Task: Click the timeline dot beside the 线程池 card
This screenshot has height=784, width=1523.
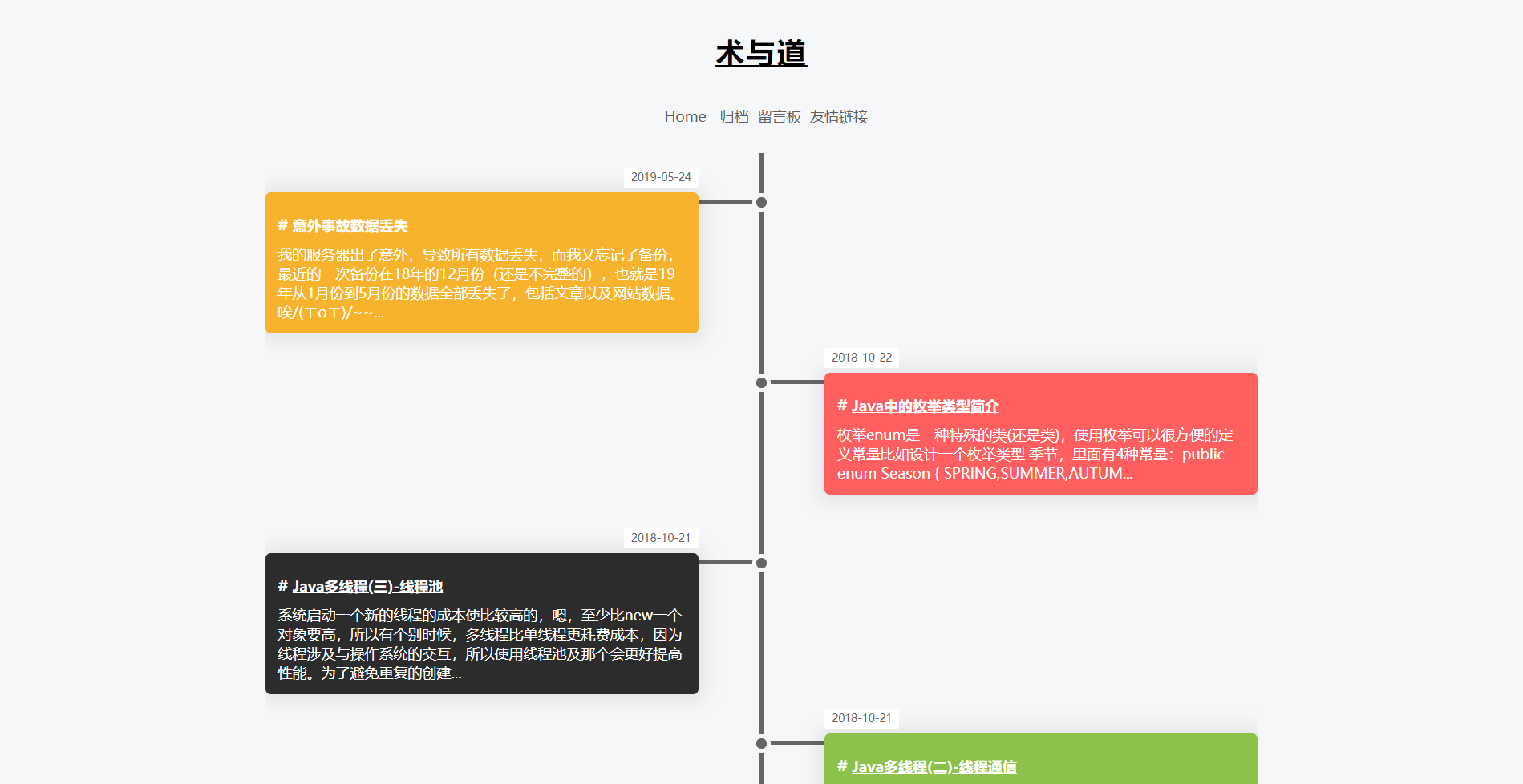Action: [759, 564]
